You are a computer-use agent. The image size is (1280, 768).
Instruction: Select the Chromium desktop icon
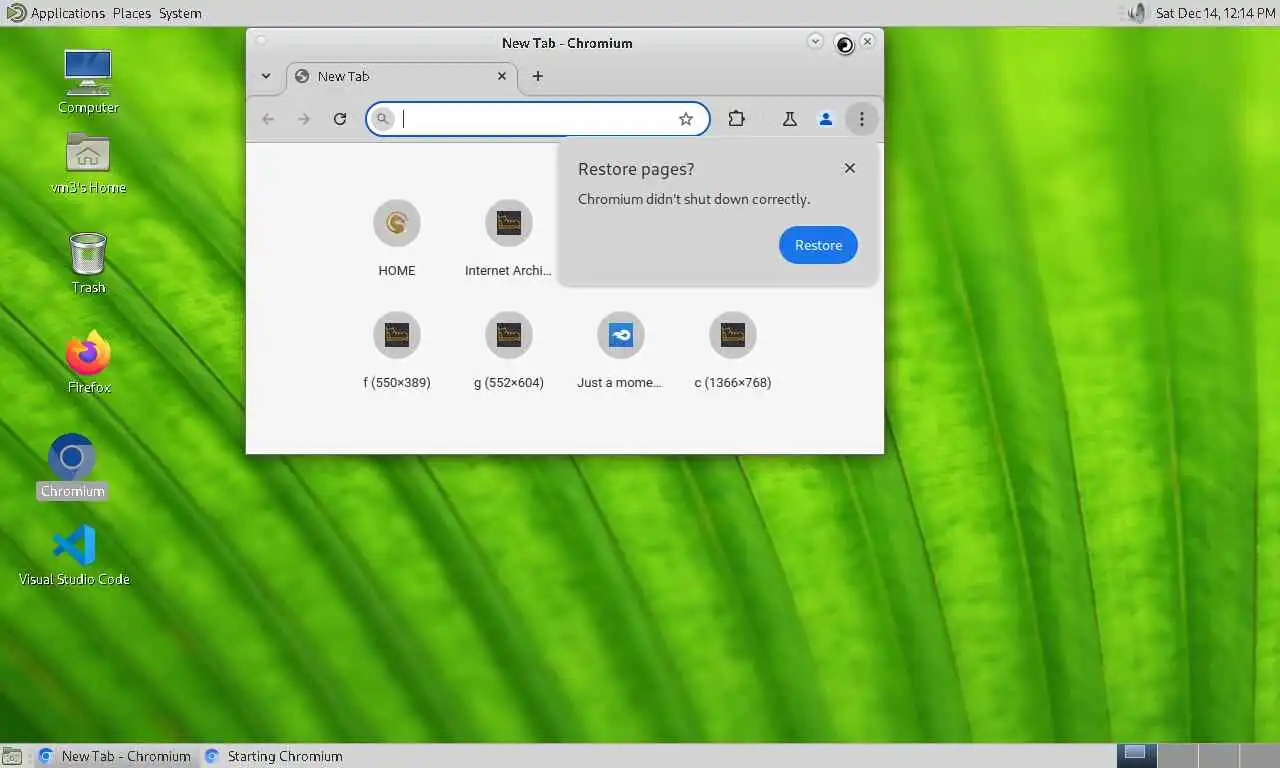[x=72, y=466]
